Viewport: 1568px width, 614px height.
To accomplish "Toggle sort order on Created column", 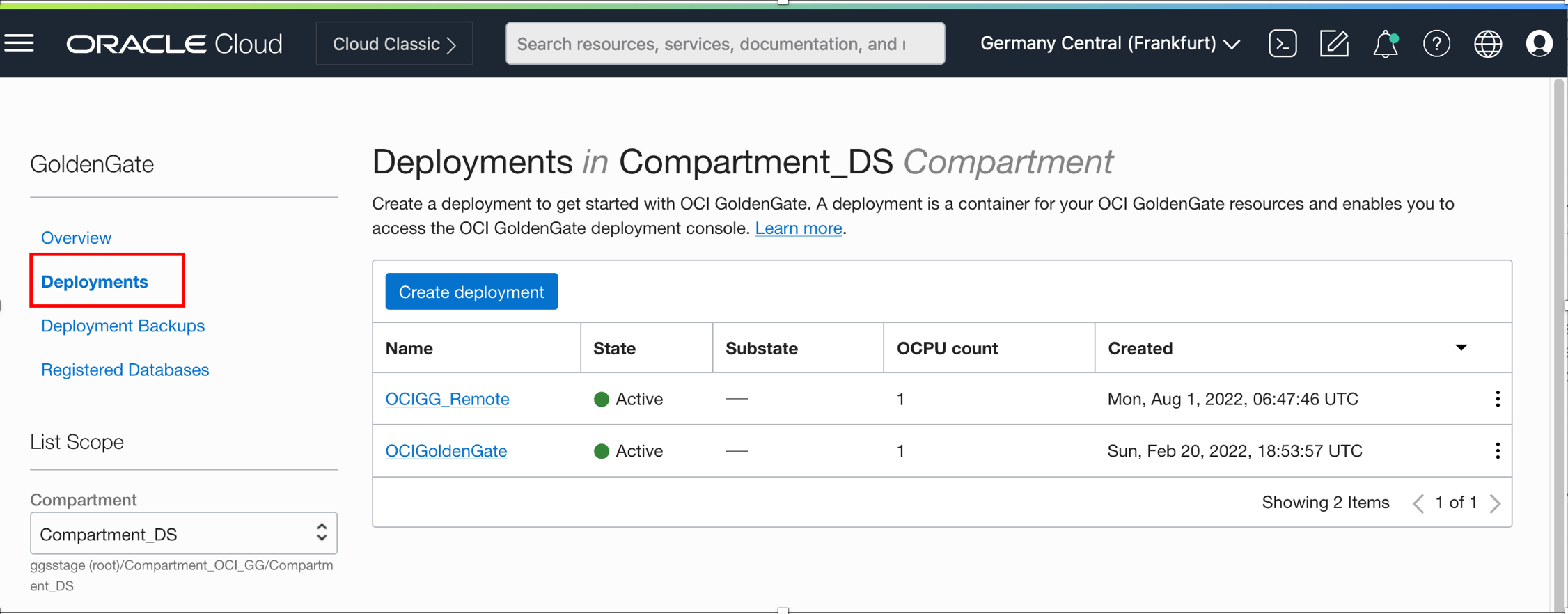I will pos(1461,348).
